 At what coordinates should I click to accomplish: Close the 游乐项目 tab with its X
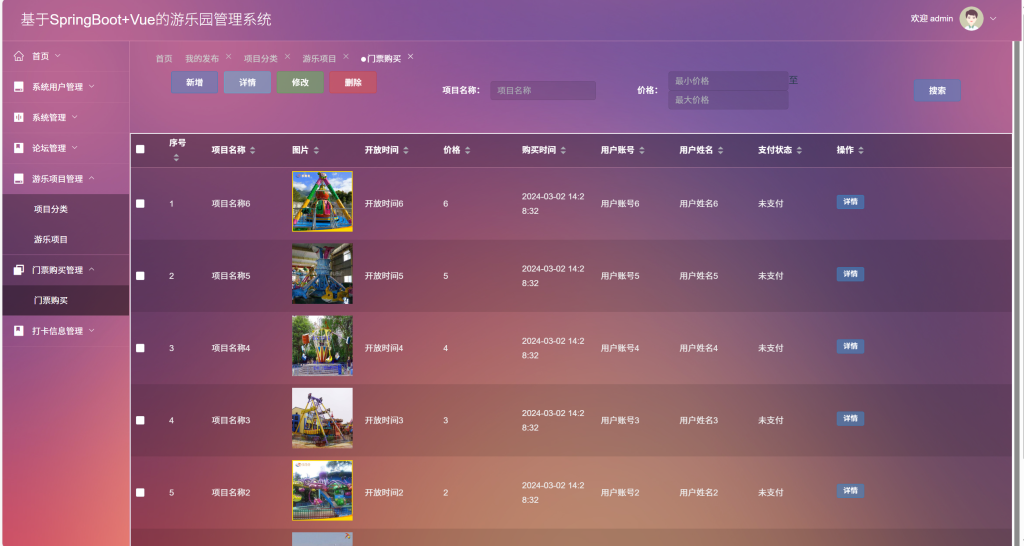pyautogui.click(x=346, y=57)
